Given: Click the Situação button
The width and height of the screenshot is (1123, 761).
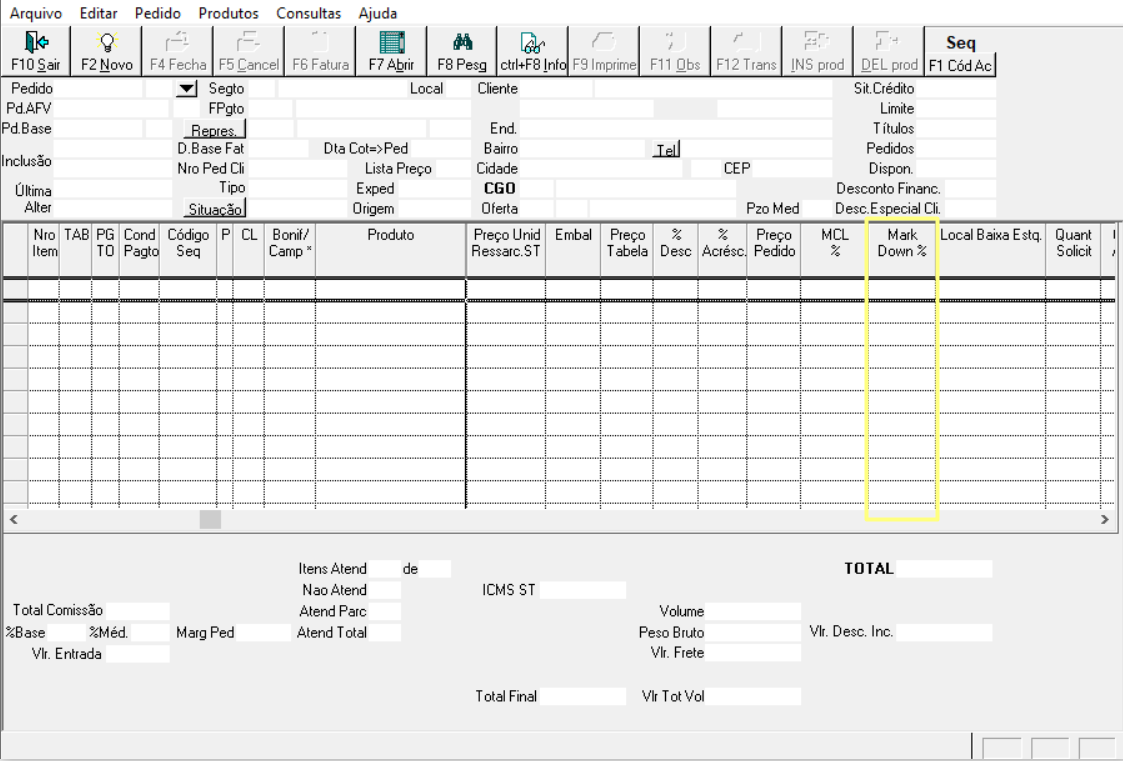Looking at the screenshot, I should [x=214, y=208].
